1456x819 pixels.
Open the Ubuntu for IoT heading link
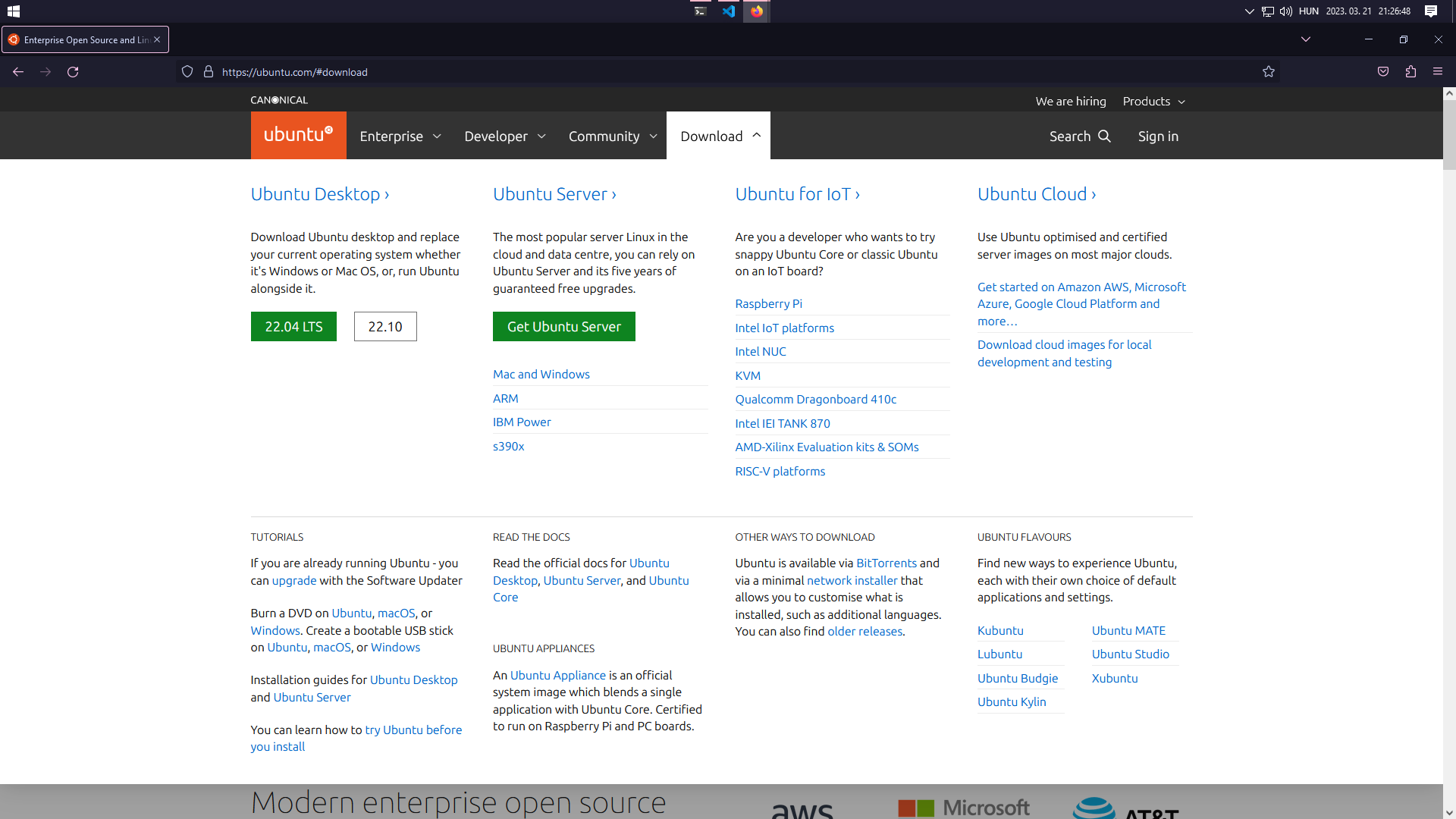click(797, 194)
